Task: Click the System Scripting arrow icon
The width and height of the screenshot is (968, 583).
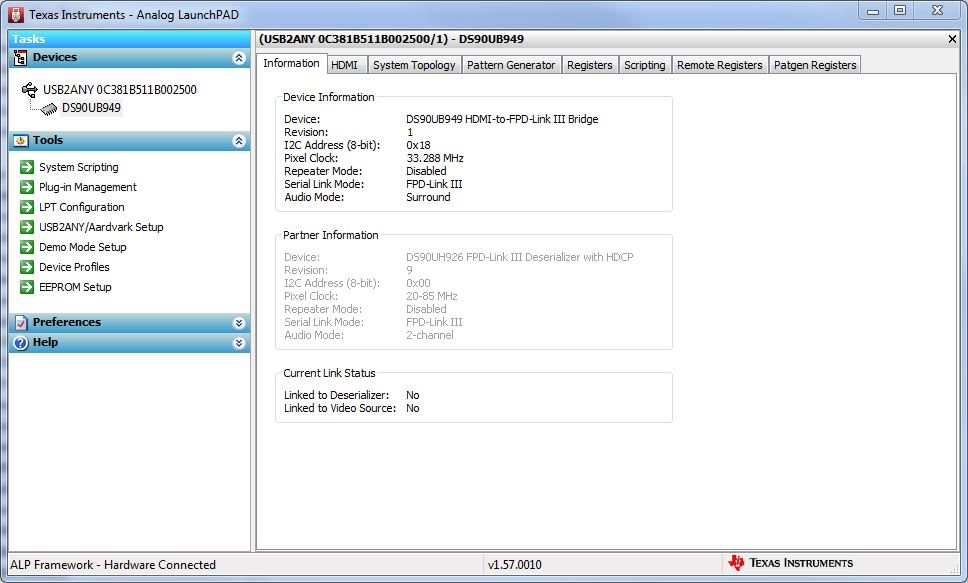Action: (x=27, y=167)
